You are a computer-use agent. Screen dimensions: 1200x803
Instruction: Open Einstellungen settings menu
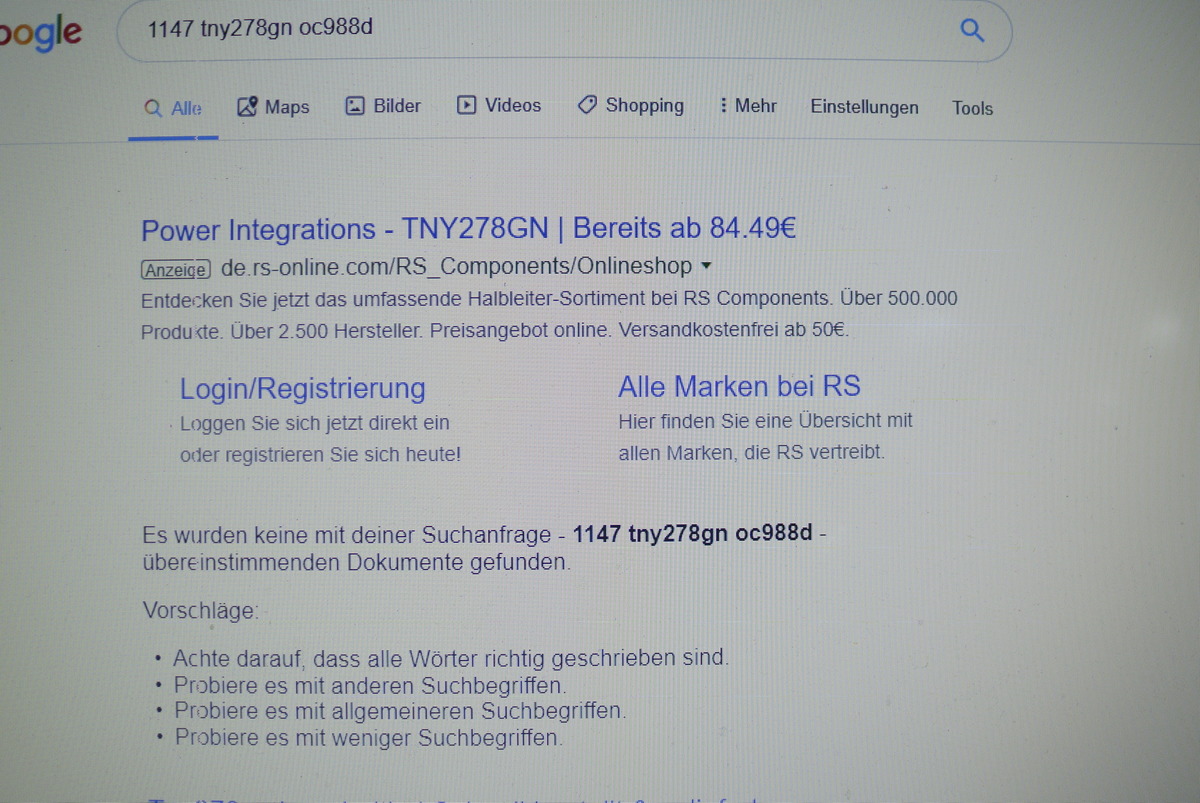pyautogui.click(x=864, y=107)
